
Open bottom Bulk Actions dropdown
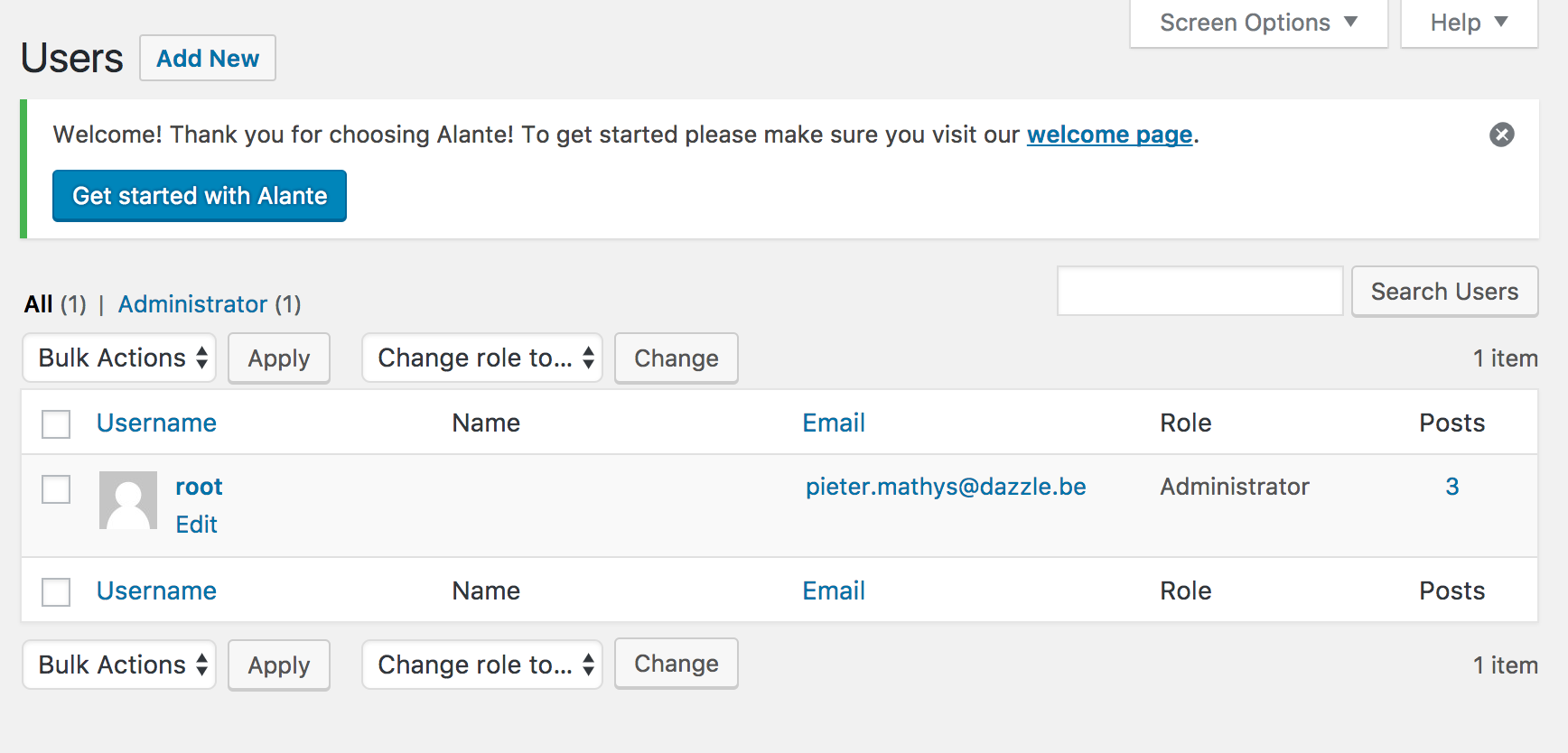coord(119,665)
